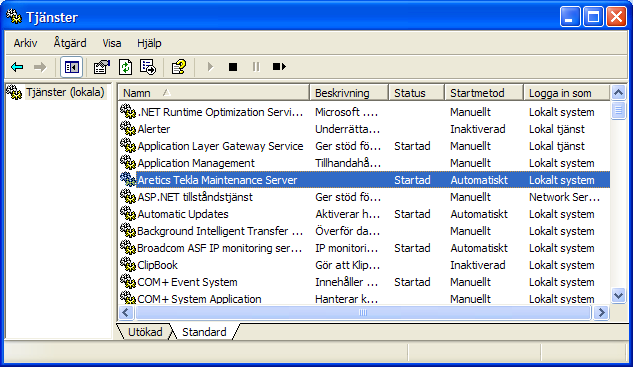Click the gear icon beside ClipBook
The width and height of the screenshot is (633, 367).
(128, 264)
